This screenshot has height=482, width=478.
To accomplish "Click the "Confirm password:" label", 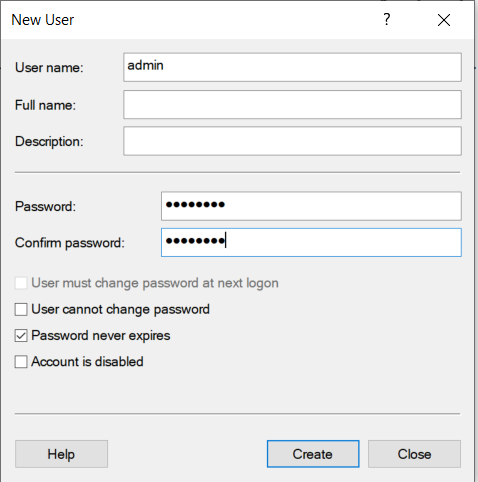I will point(70,243).
